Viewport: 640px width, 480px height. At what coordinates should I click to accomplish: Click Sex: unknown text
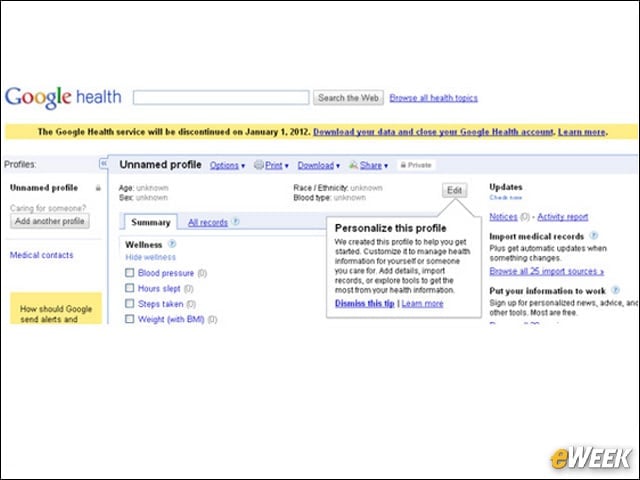click(x=143, y=198)
